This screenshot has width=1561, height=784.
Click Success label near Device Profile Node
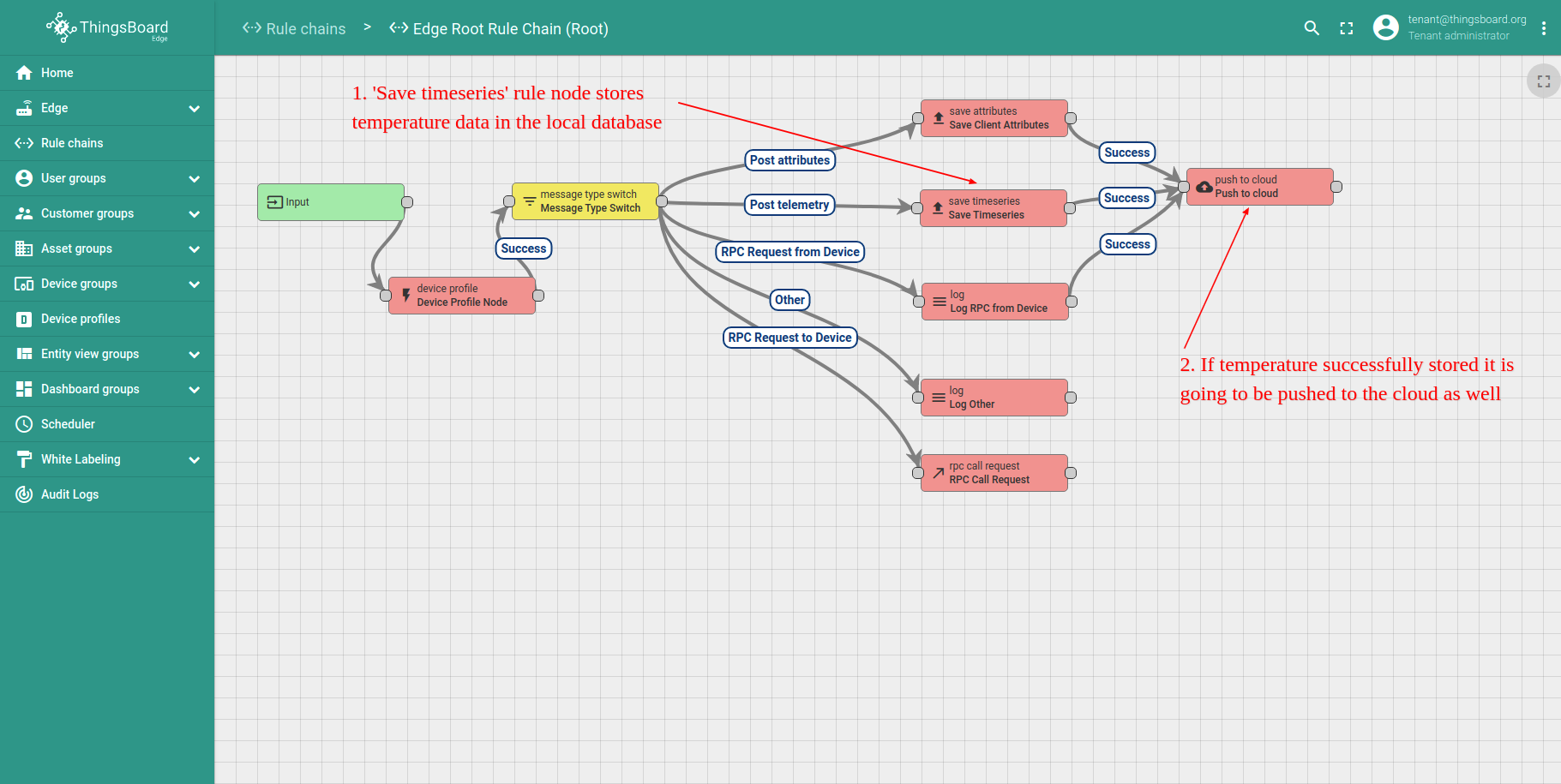click(x=524, y=248)
